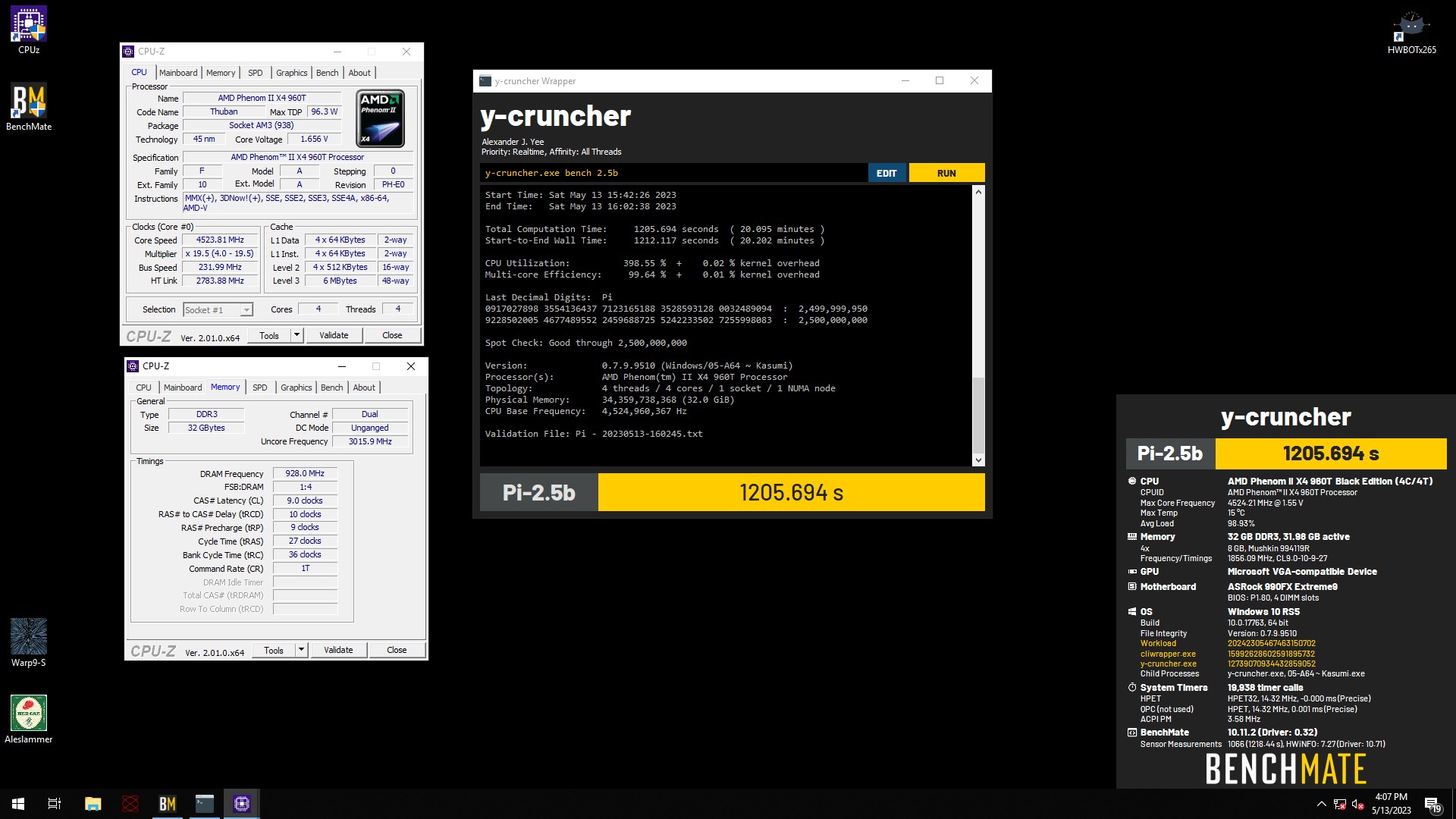Click the BENCHMATE logo at panel bottom
The image size is (1456, 819).
(x=1285, y=769)
